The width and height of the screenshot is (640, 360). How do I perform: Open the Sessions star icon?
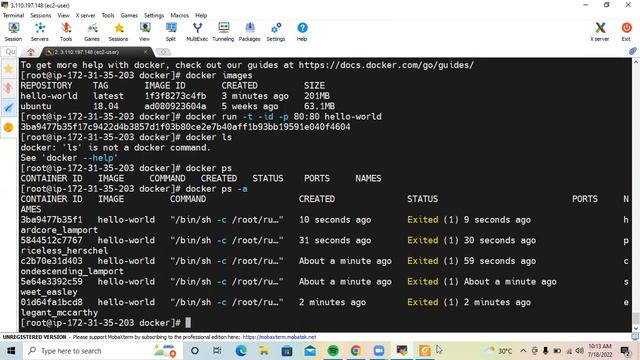click(118, 31)
